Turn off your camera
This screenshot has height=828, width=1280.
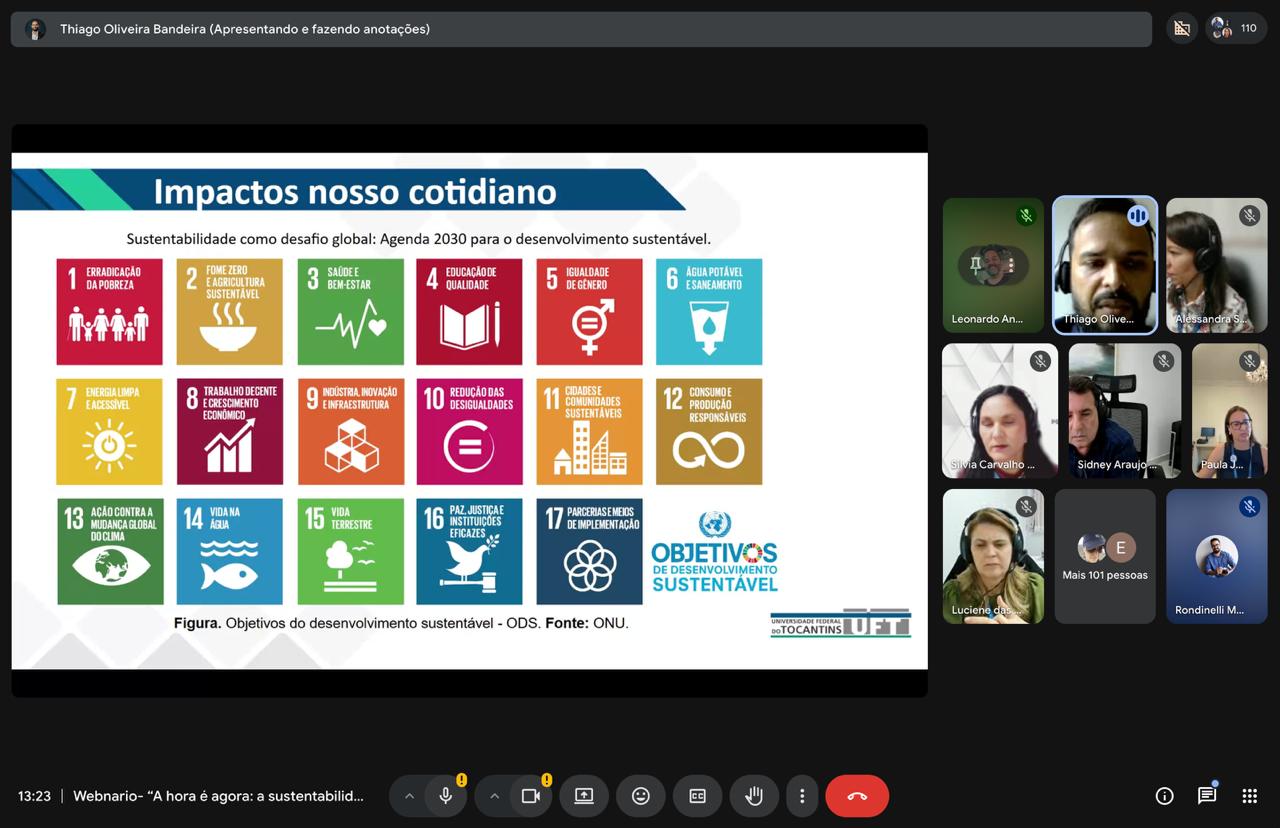coord(531,795)
